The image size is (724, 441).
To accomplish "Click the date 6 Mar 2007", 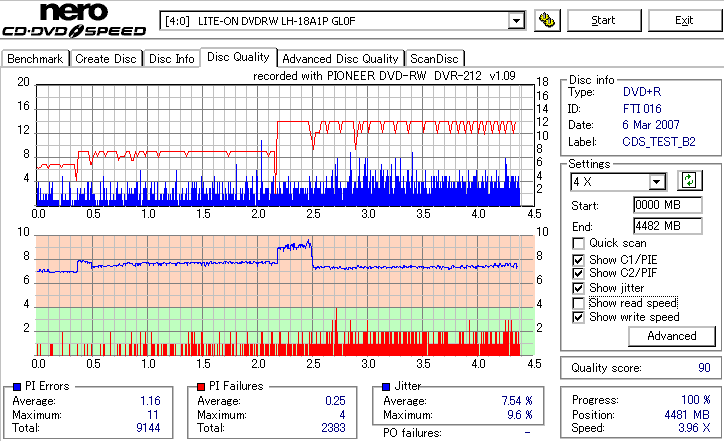I will pos(651,125).
